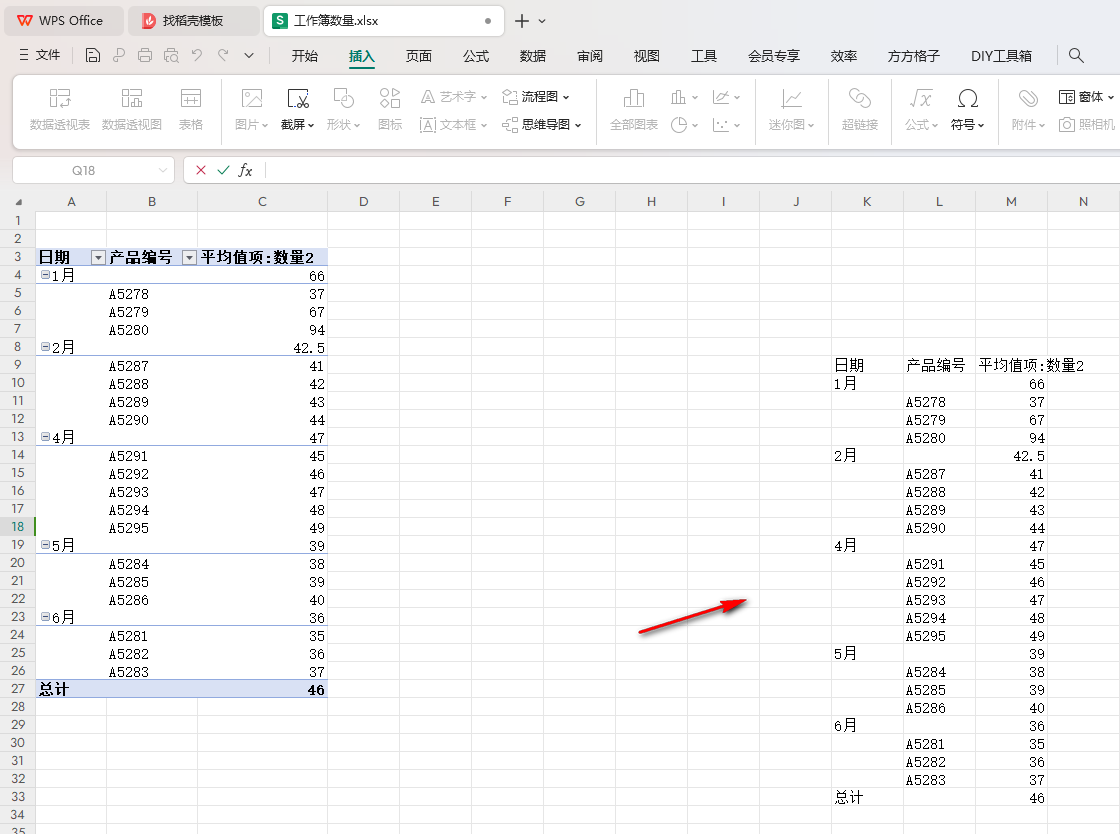Add a new document tab with plus
The image size is (1120, 834).
point(522,21)
